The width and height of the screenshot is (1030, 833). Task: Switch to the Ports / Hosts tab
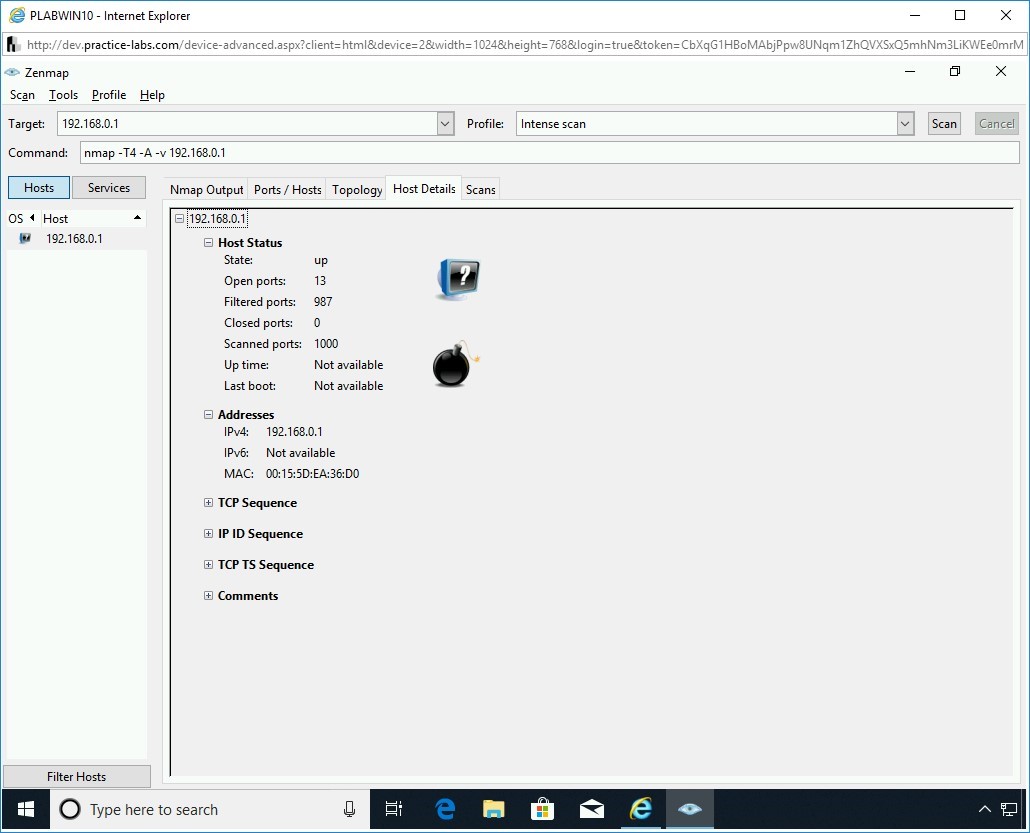coord(287,190)
